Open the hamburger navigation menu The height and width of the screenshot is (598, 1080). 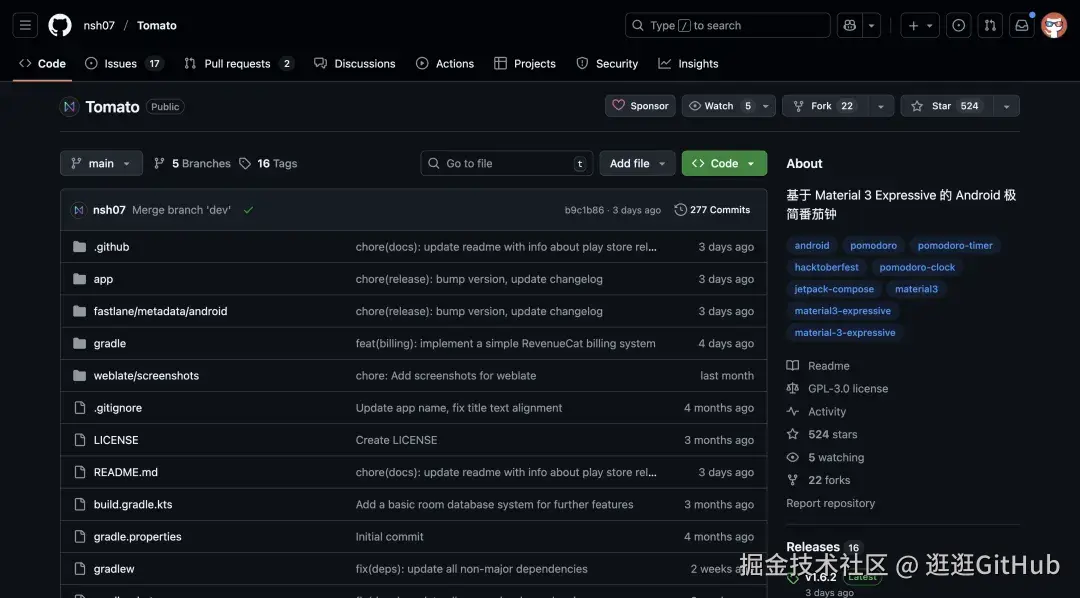pyautogui.click(x=25, y=25)
